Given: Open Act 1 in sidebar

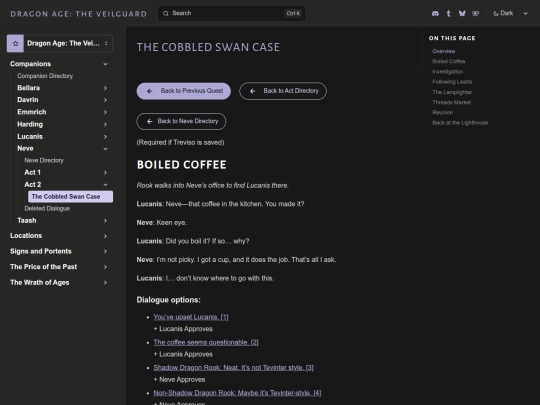Looking at the screenshot, I should click(x=32, y=172).
